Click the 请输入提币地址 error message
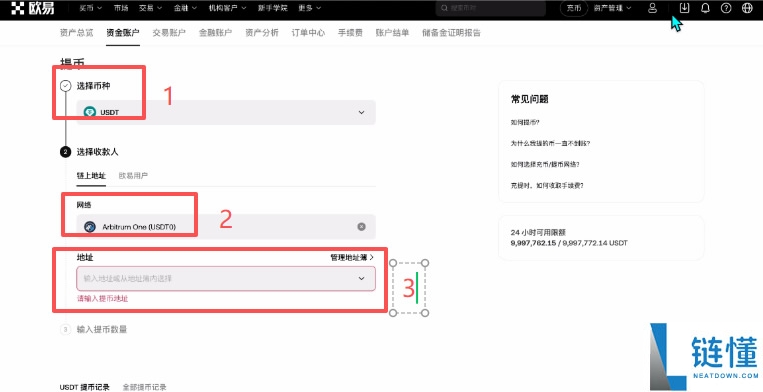Screen dimensions: 763x392 (103, 299)
